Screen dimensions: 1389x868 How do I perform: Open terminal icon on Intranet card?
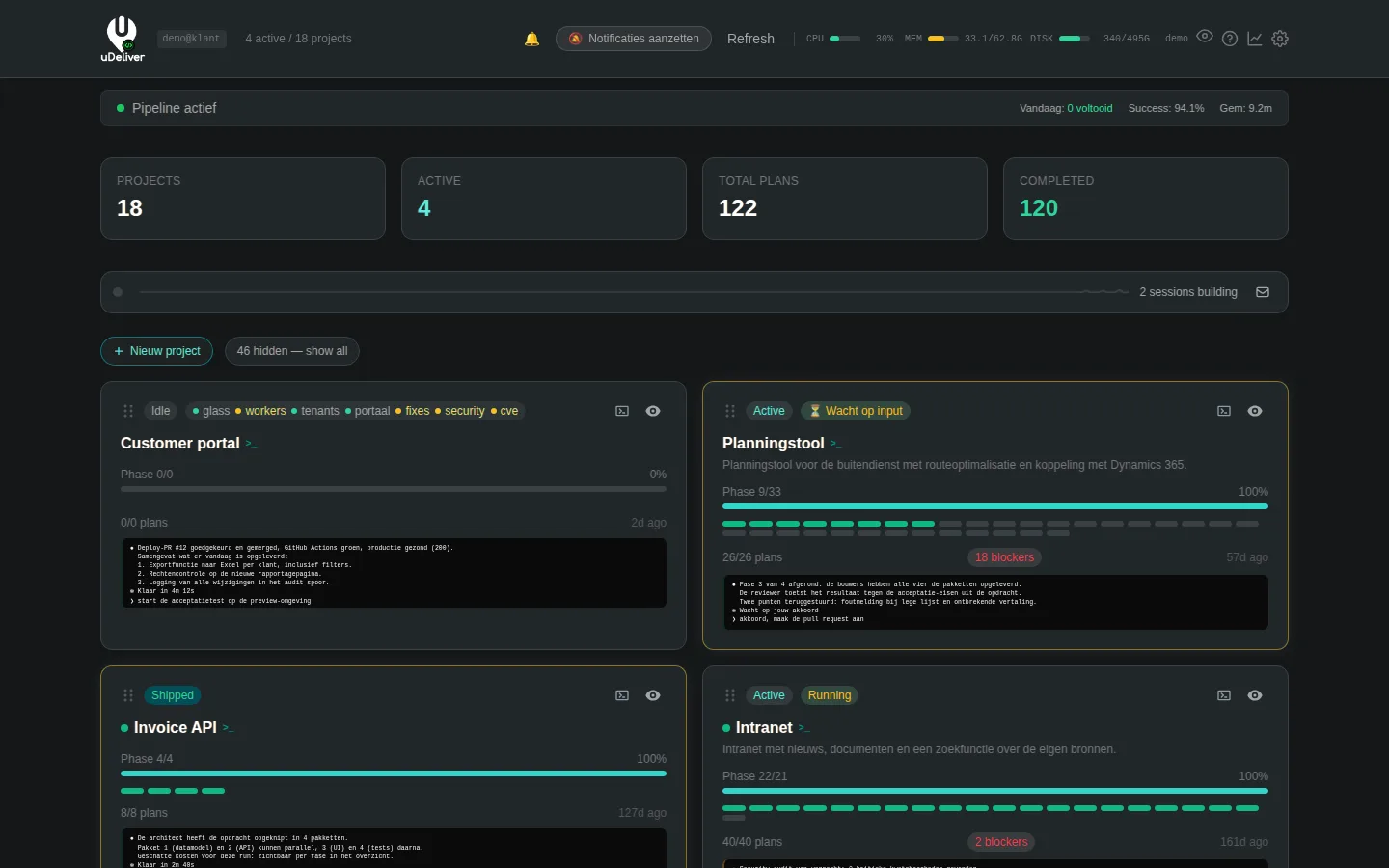click(1224, 695)
